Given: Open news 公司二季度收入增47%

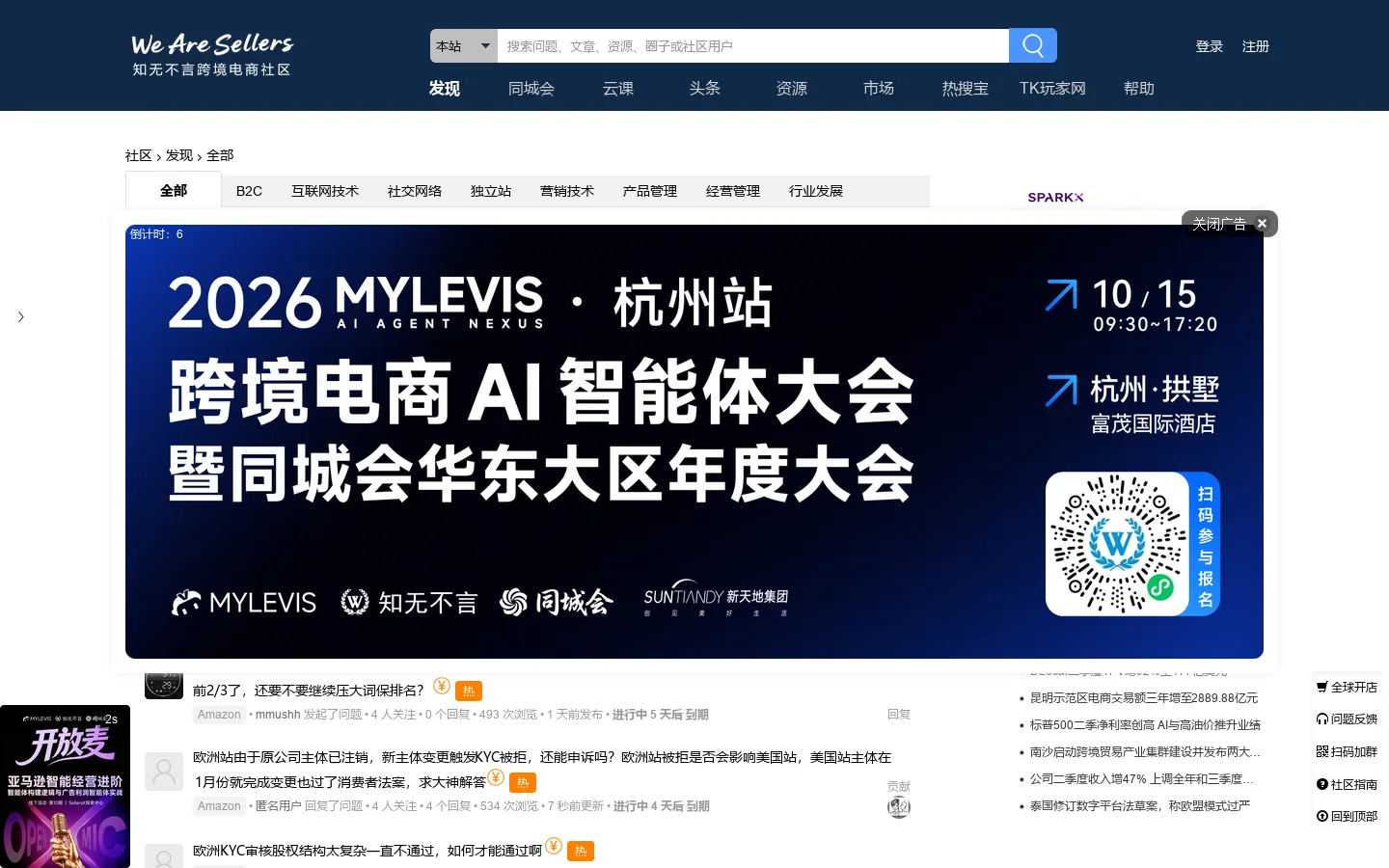Looking at the screenshot, I should [1142, 779].
